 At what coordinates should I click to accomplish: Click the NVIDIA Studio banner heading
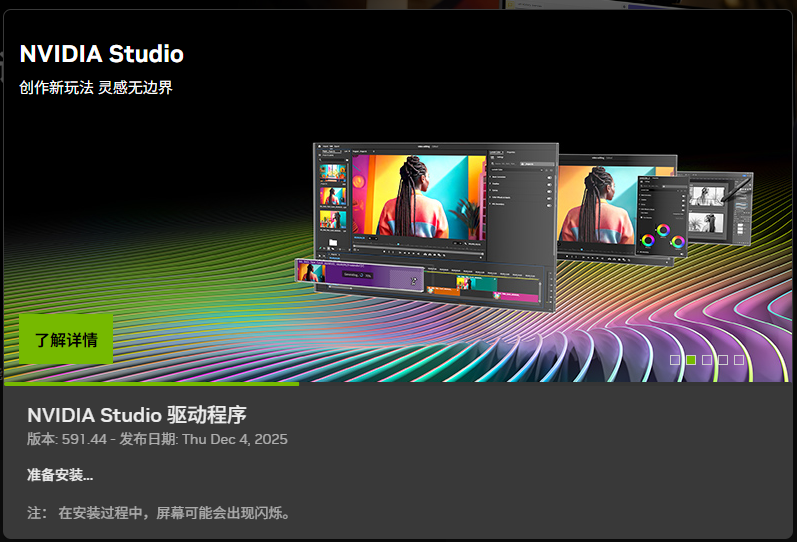102,54
